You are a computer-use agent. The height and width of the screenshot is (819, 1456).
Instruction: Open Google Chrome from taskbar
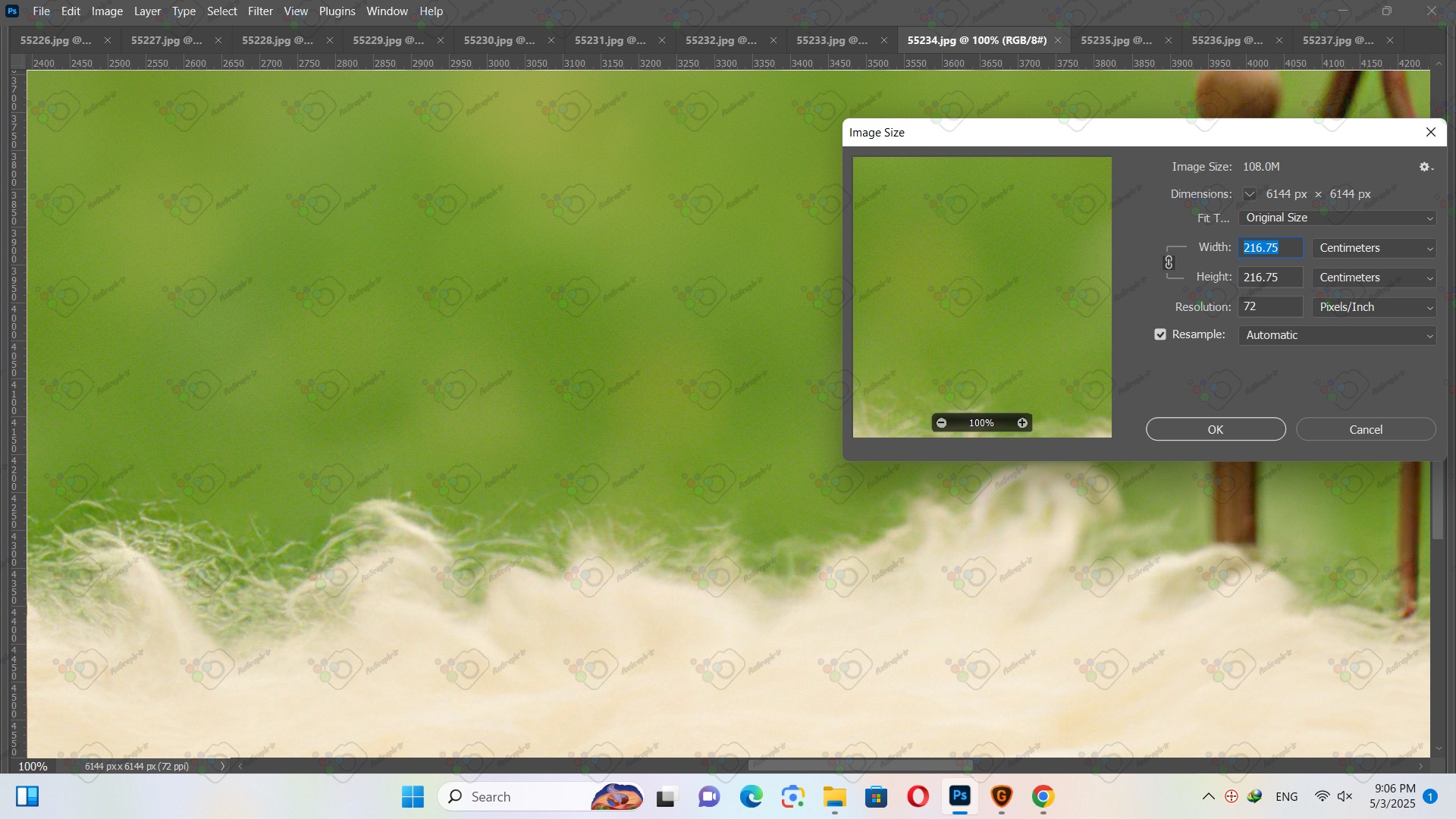(x=1043, y=797)
